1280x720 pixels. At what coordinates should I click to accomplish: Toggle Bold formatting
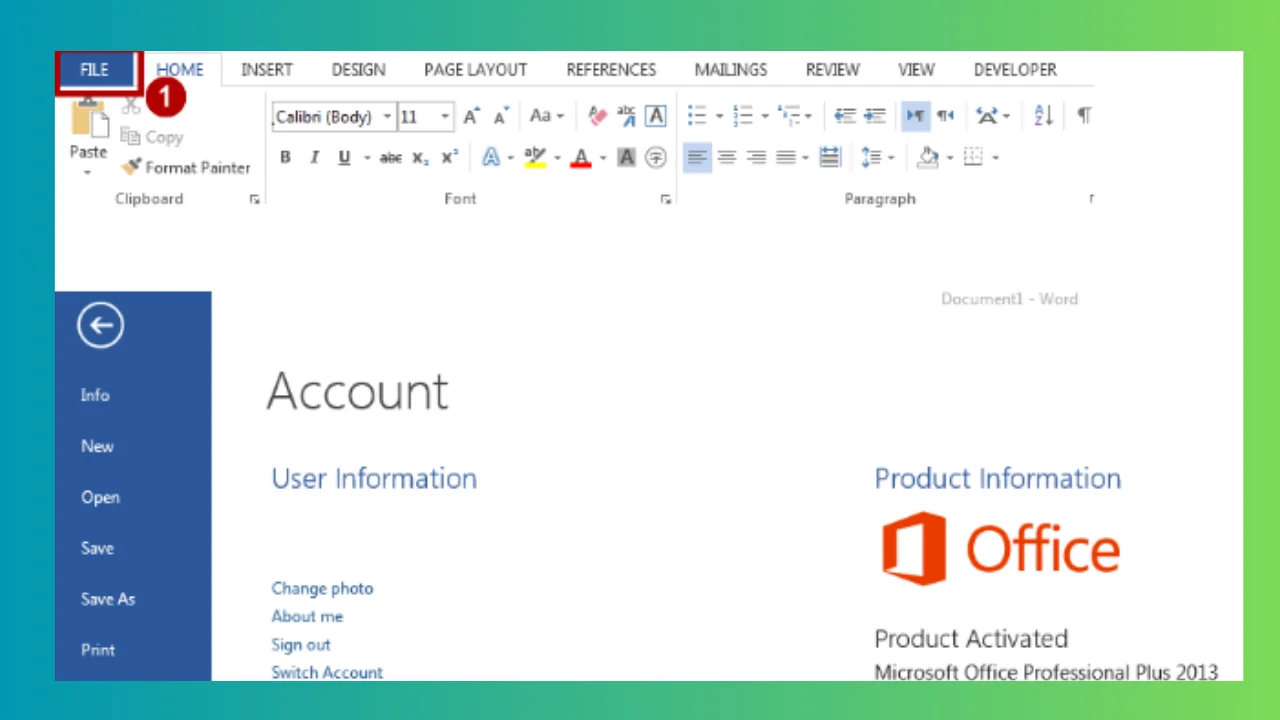point(285,157)
